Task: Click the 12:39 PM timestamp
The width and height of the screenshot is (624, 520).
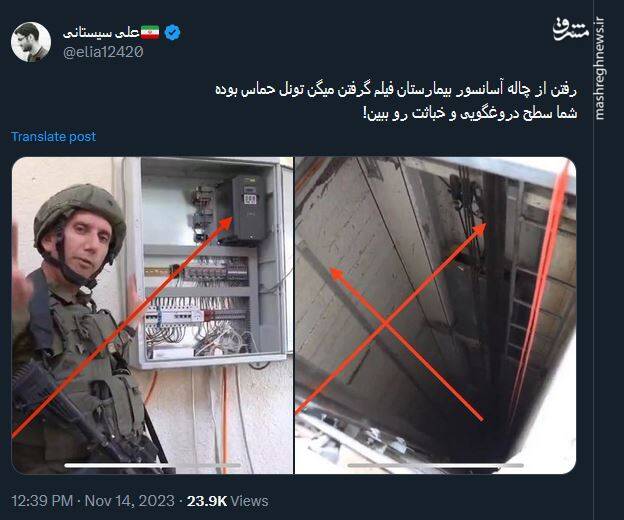Action: pyautogui.click(x=42, y=501)
